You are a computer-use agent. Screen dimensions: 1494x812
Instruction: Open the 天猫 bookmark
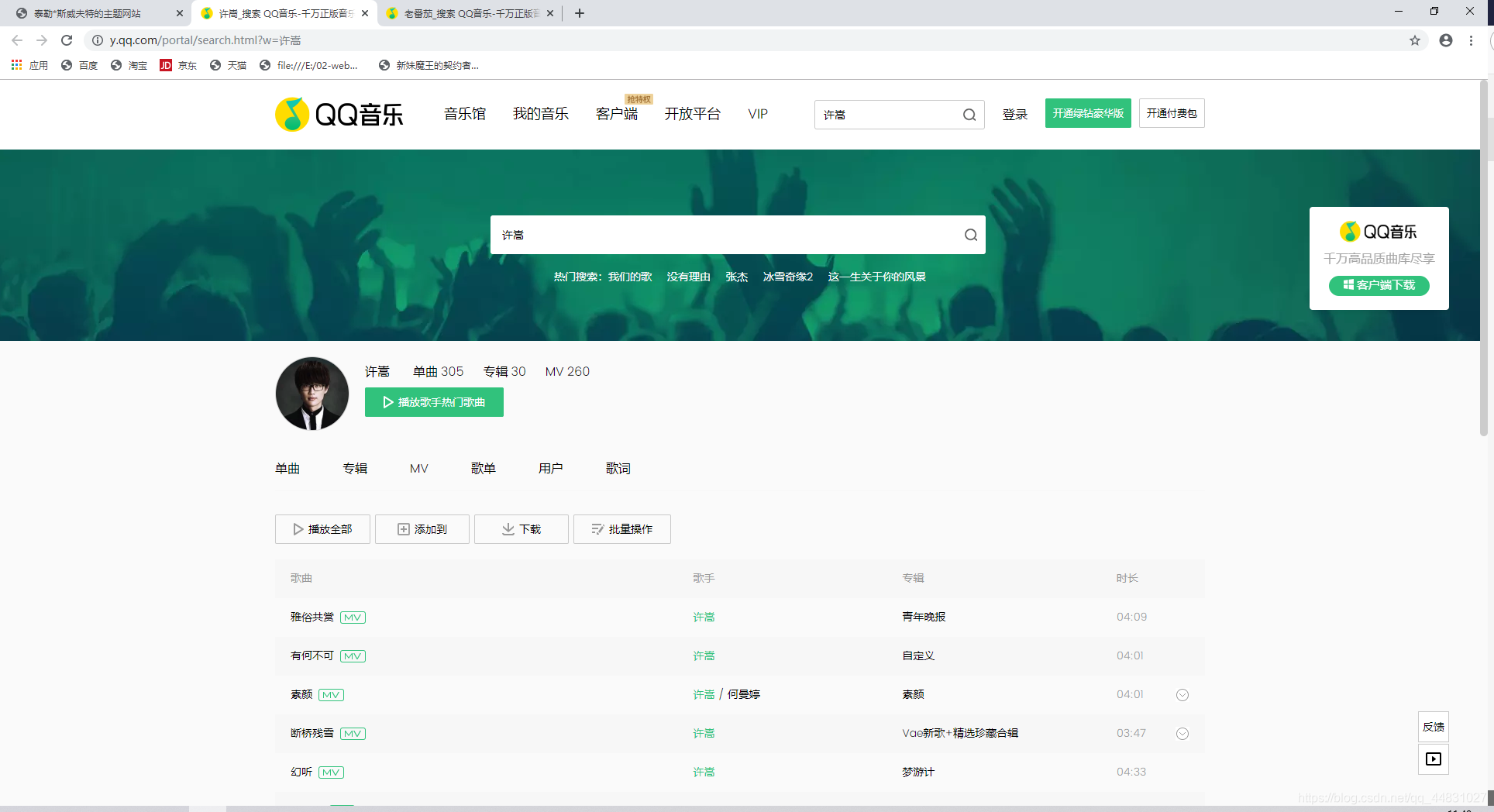pos(228,66)
